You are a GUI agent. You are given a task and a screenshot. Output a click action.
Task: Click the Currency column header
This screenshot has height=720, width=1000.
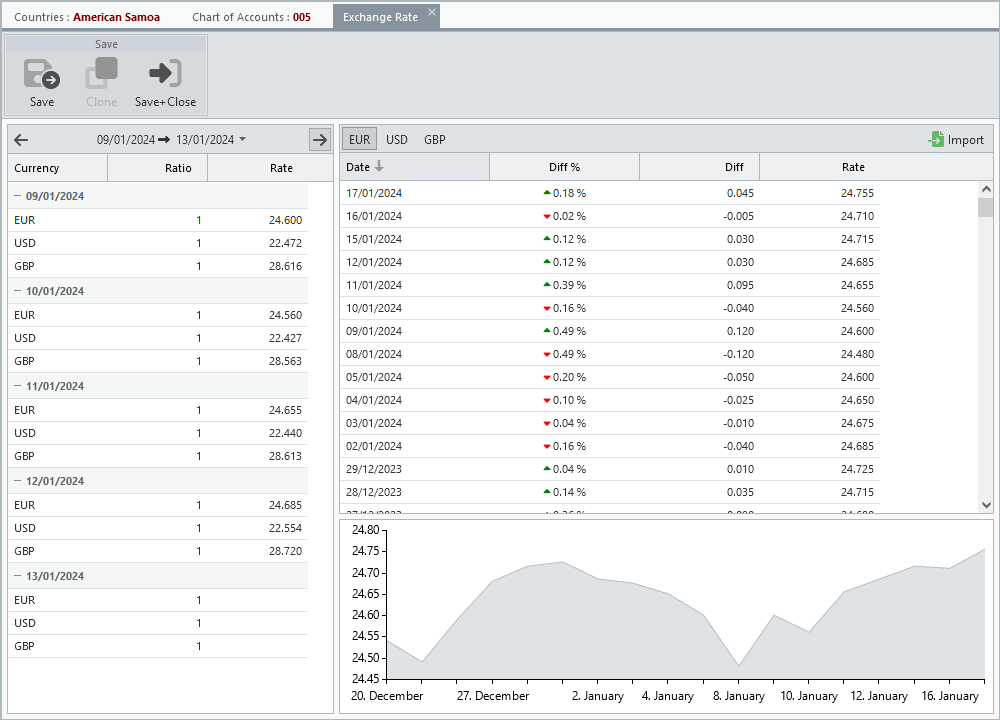click(x=58, y=168)
